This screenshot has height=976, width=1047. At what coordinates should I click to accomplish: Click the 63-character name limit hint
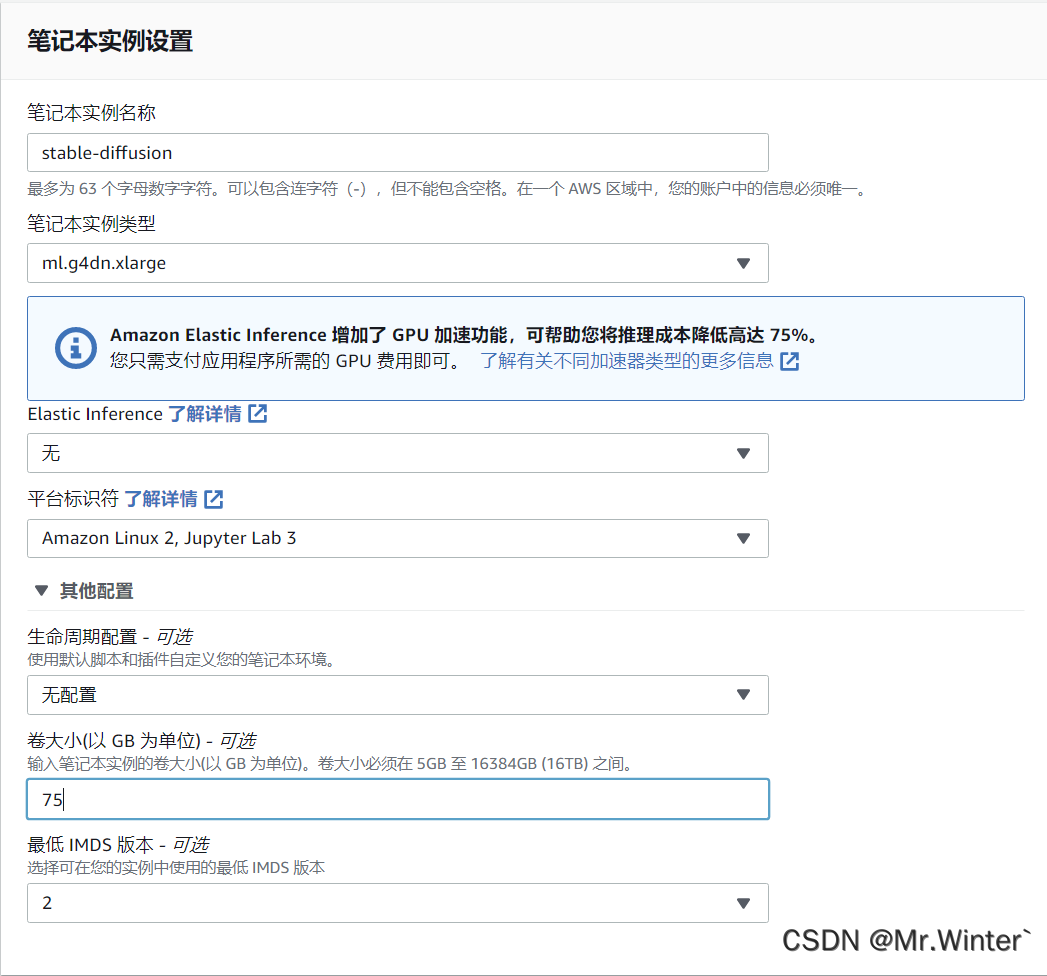pos(447,189)
